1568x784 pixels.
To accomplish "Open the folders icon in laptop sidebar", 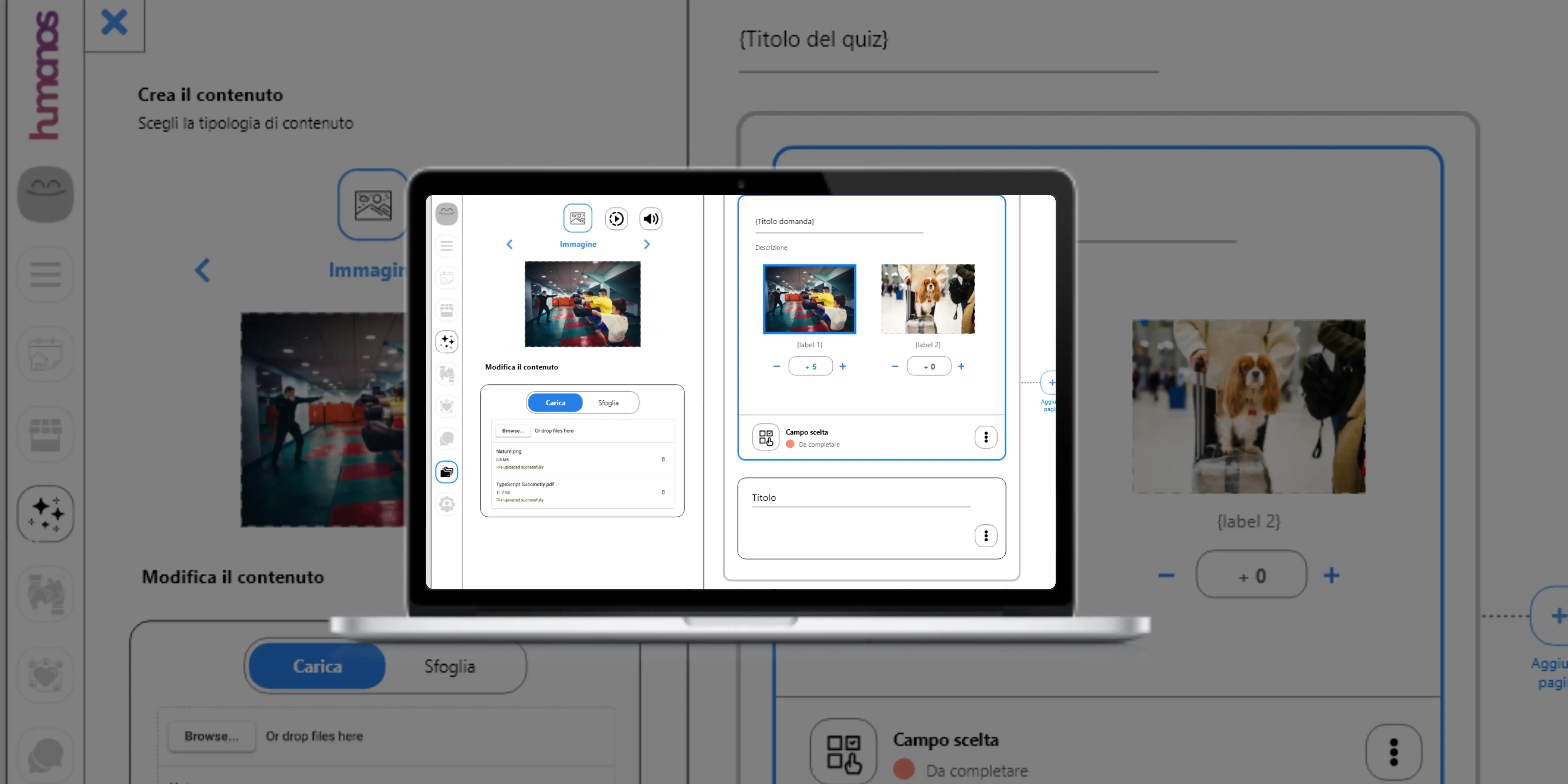I will (447, 472).
